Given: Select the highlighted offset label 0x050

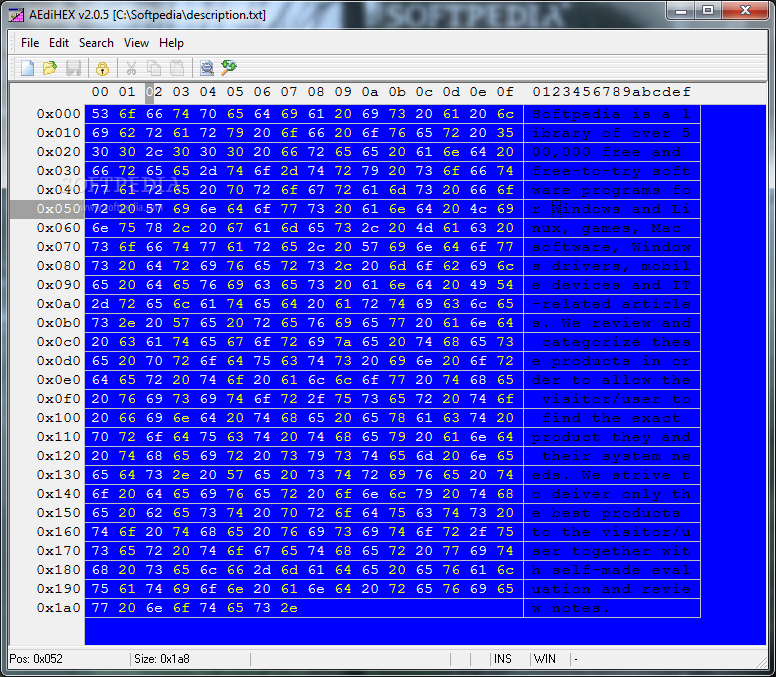Looking at the screenshot, I should coord(58,209).
